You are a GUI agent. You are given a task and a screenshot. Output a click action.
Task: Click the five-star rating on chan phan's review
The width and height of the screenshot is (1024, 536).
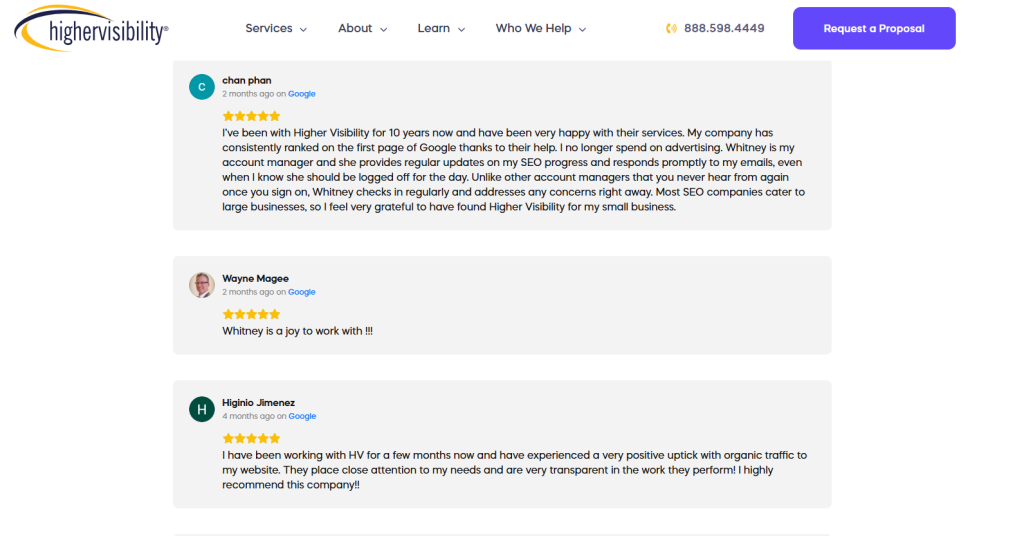(x=251, y=116)
